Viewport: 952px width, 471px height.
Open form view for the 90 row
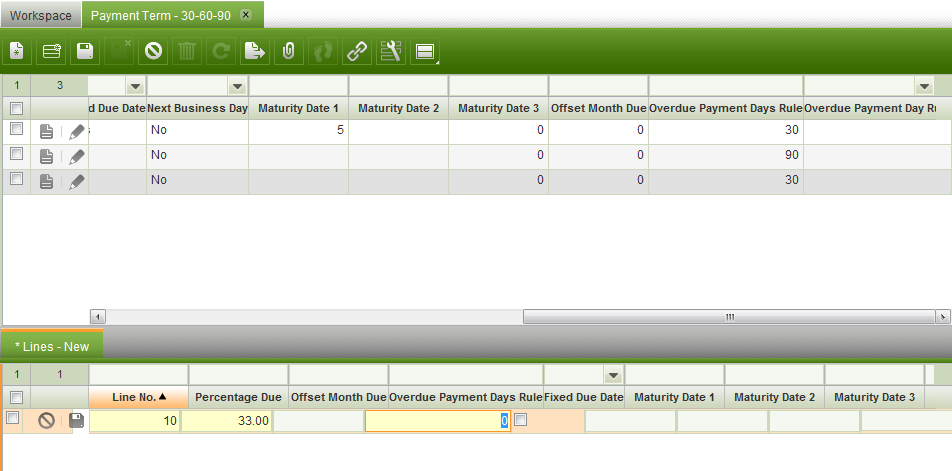tap(46, 157)
